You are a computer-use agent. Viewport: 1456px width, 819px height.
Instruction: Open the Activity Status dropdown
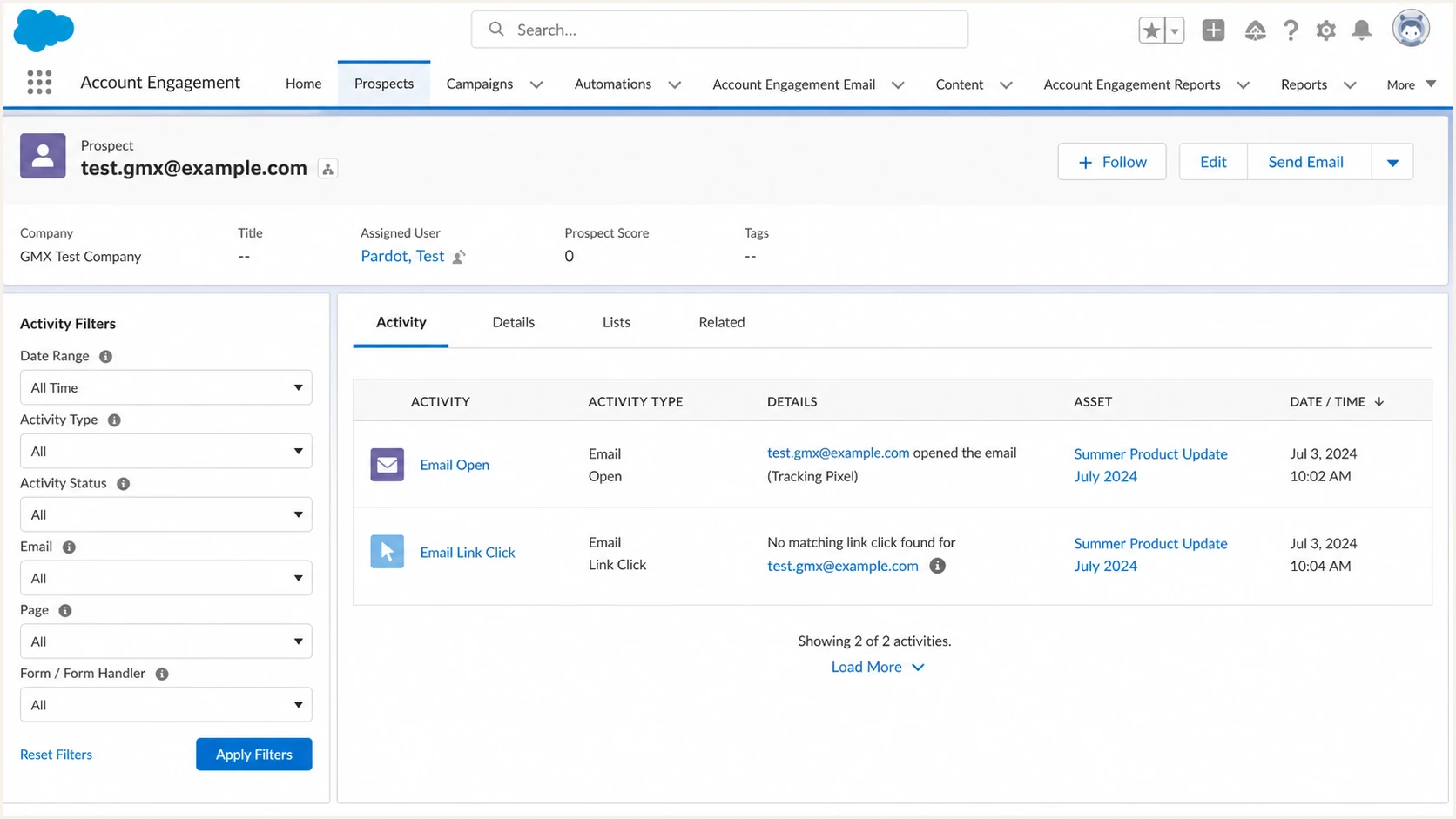pos(165,514)
